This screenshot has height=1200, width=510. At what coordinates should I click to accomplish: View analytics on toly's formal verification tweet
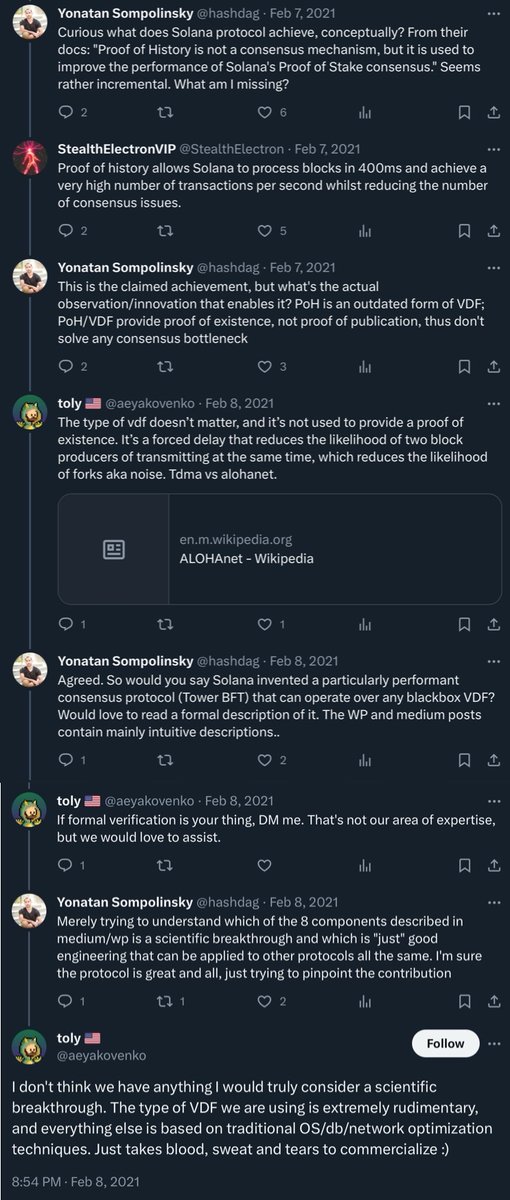364,864
